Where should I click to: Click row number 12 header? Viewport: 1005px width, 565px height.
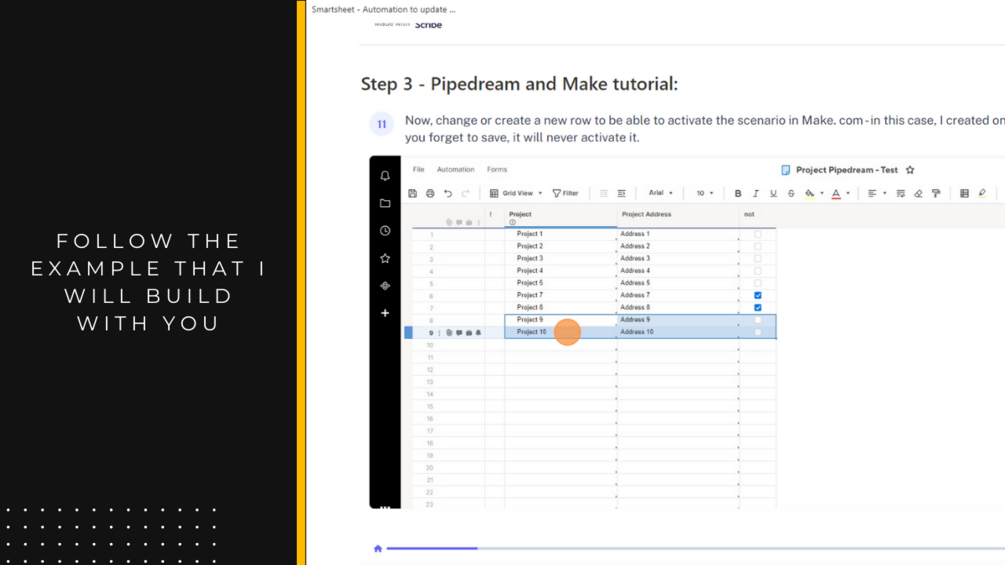click(430, 370)
